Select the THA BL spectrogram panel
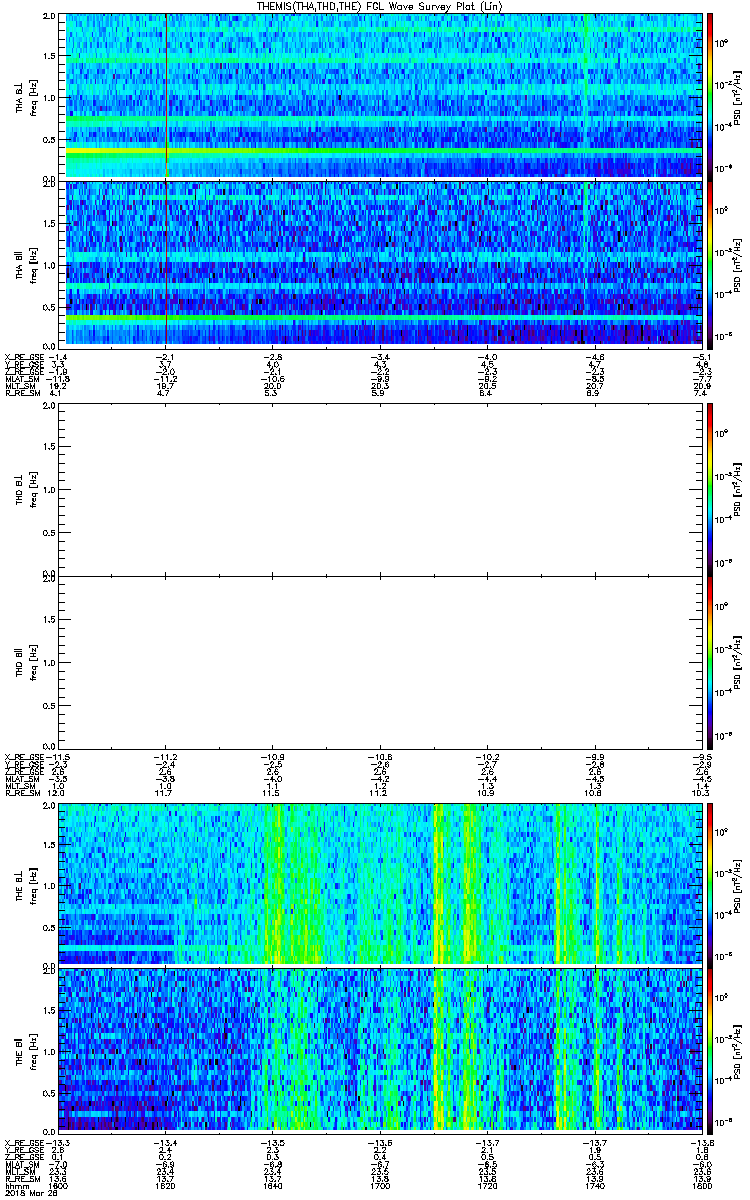750x1200 pixels. (x=380, y=95)
